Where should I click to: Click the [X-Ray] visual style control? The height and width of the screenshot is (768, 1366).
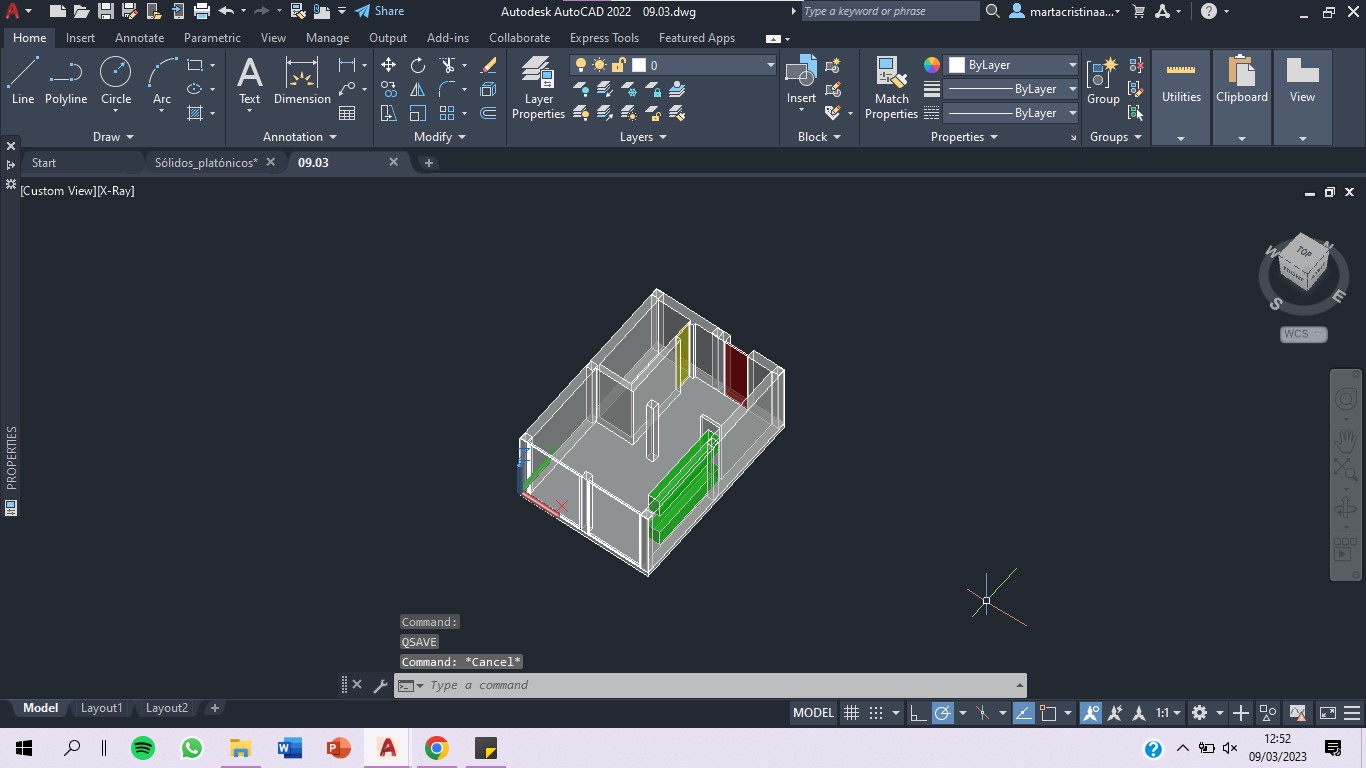pyautogui.click(x=115, y=190)
